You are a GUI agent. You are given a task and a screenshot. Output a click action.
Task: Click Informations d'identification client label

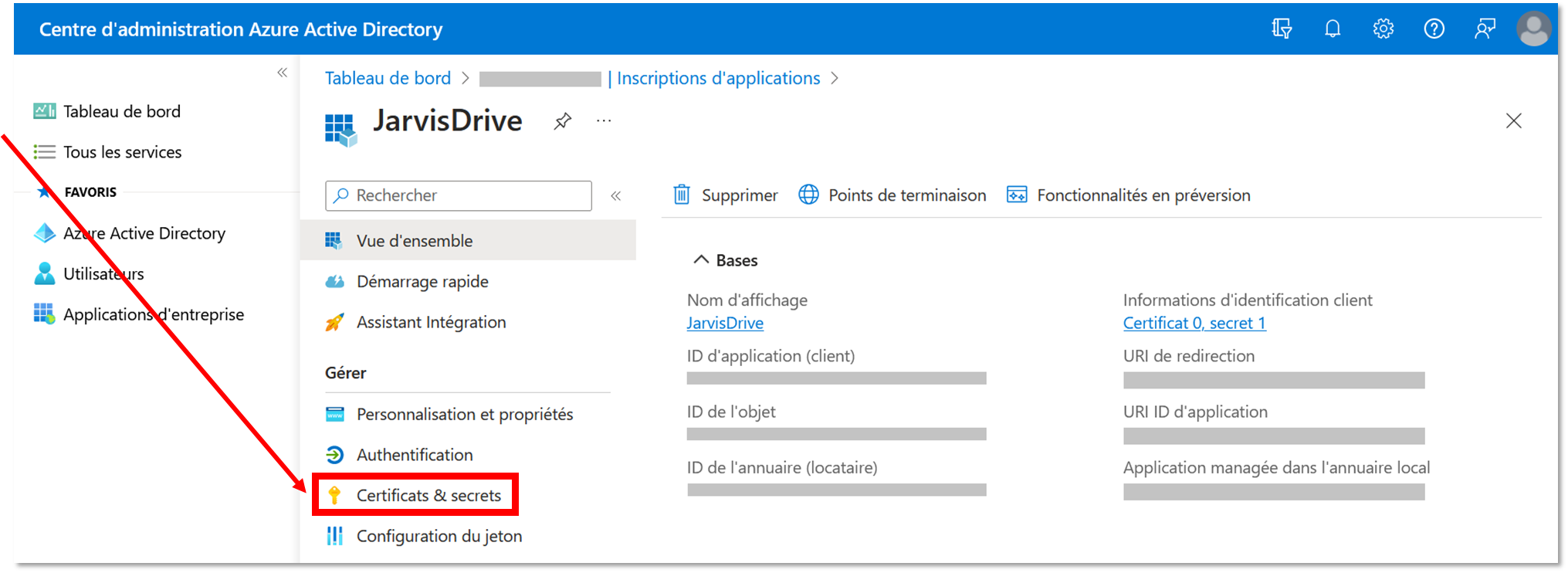tap(1248, 300)
